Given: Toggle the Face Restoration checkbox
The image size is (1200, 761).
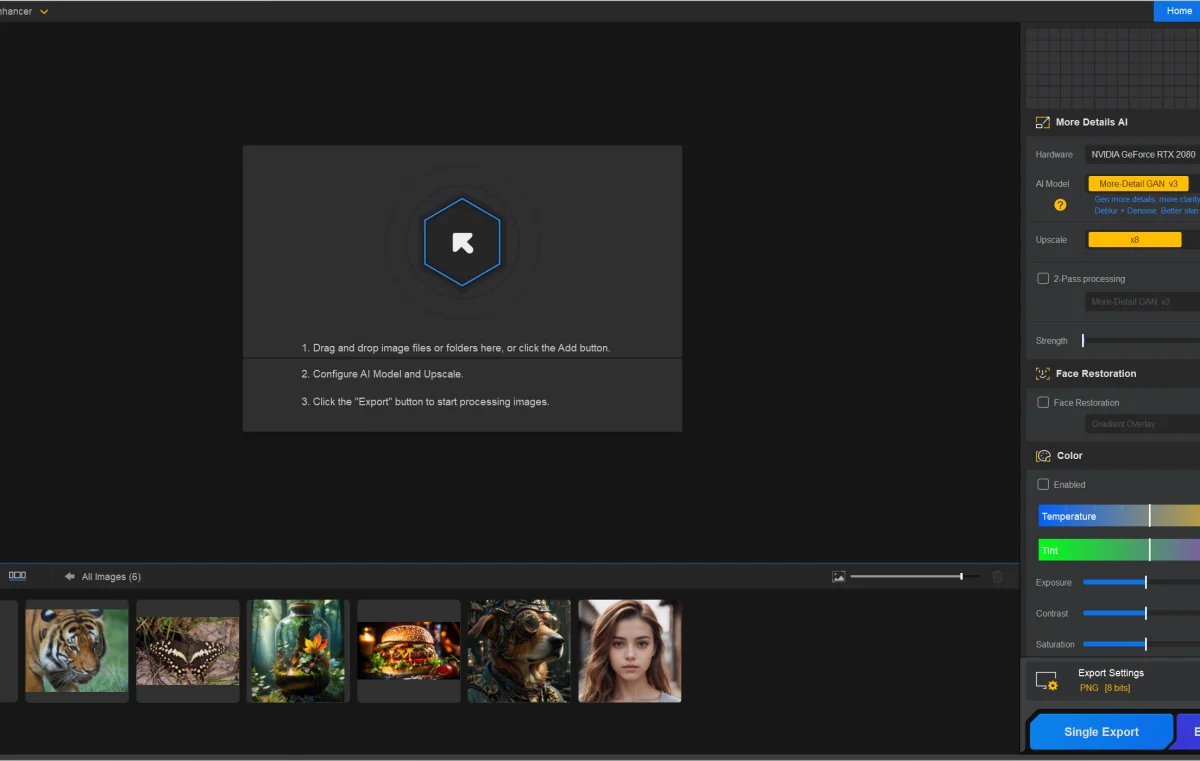Looking at the screenshot, I should (1043, 403).
